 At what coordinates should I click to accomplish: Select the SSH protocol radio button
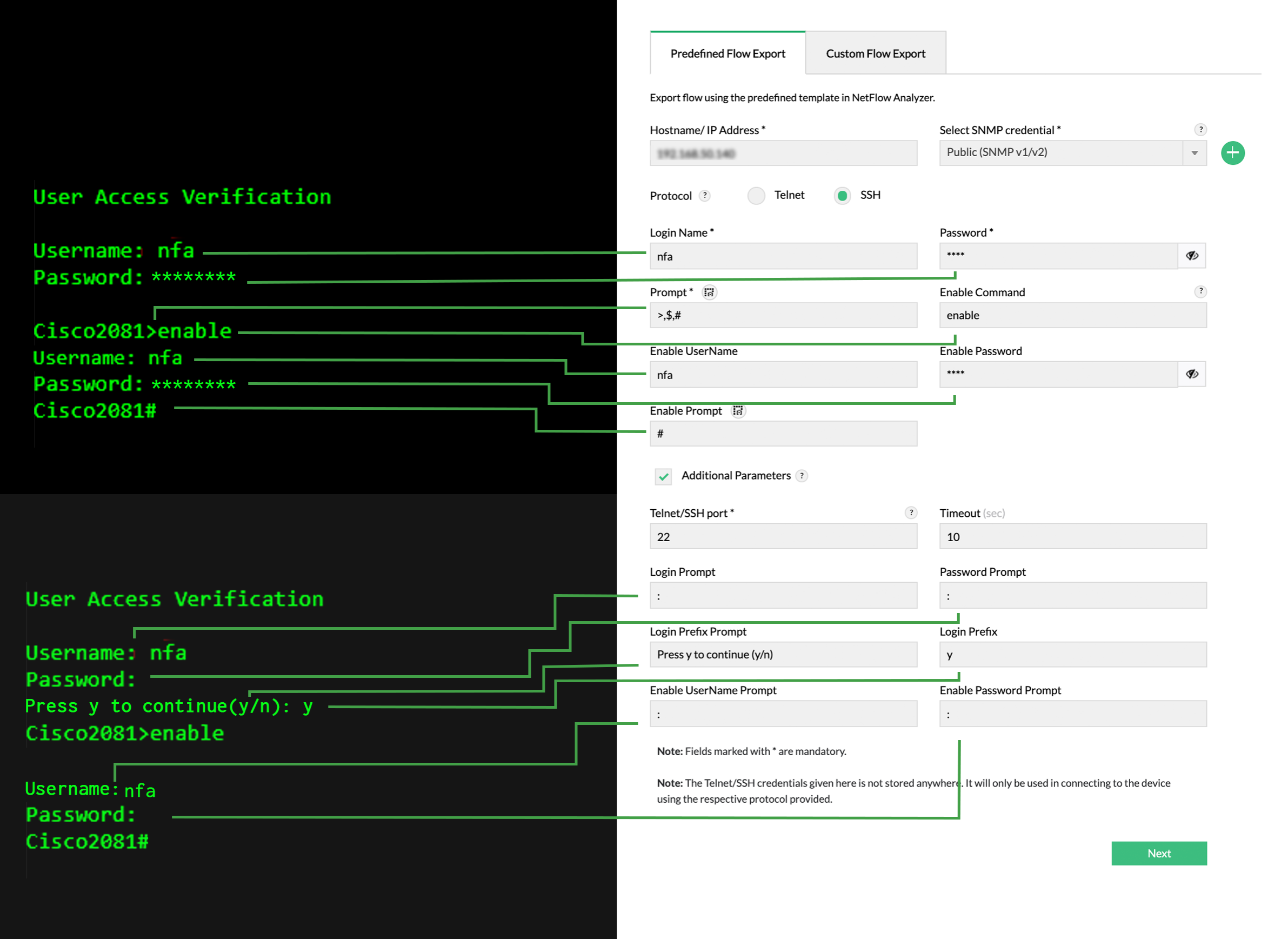click(842, 196)
